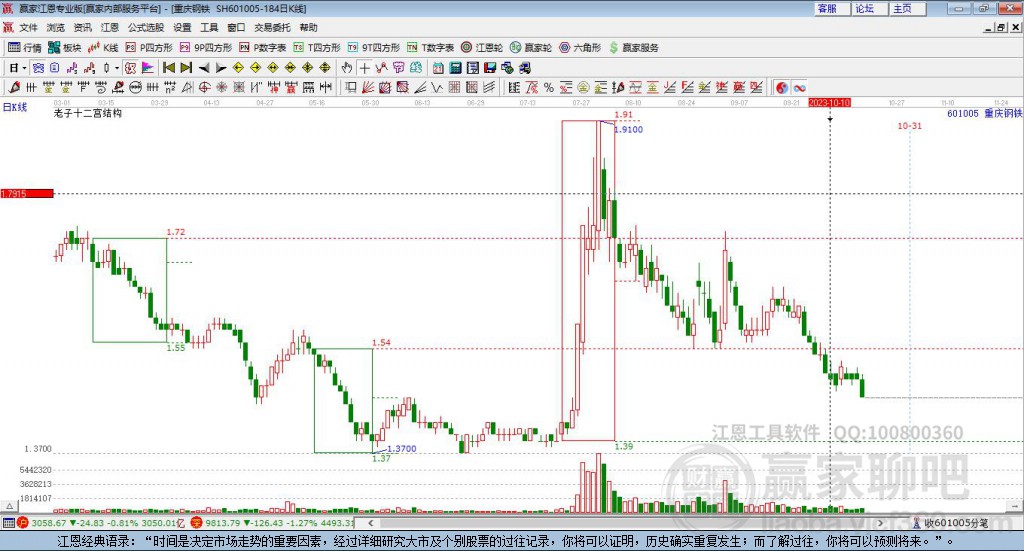This screenshot has height=551, width=1024.
Task: Open the 六角形 hexagon tool
Action: pos(580,48)
